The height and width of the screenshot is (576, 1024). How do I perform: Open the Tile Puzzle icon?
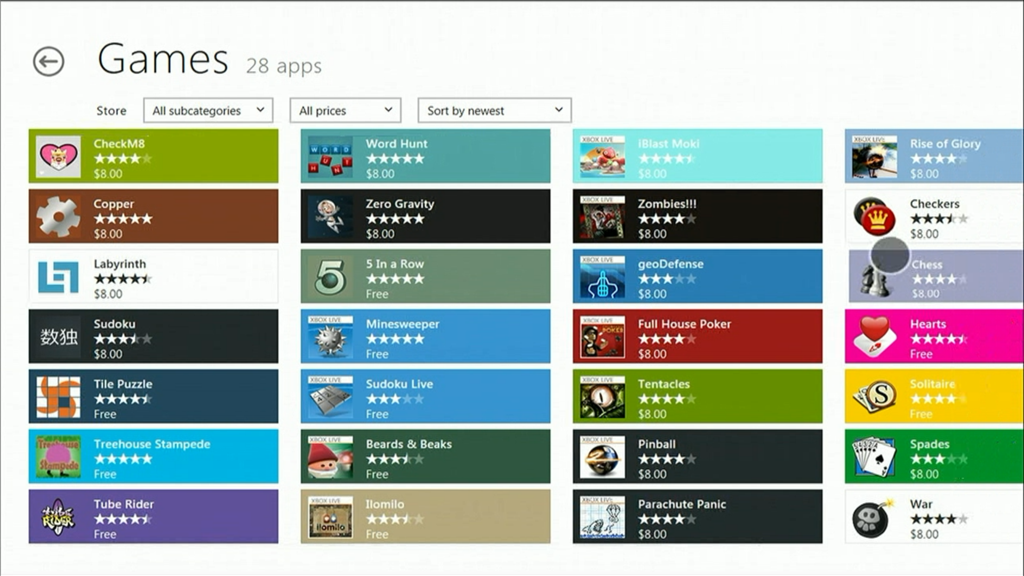tap(58, 397)
